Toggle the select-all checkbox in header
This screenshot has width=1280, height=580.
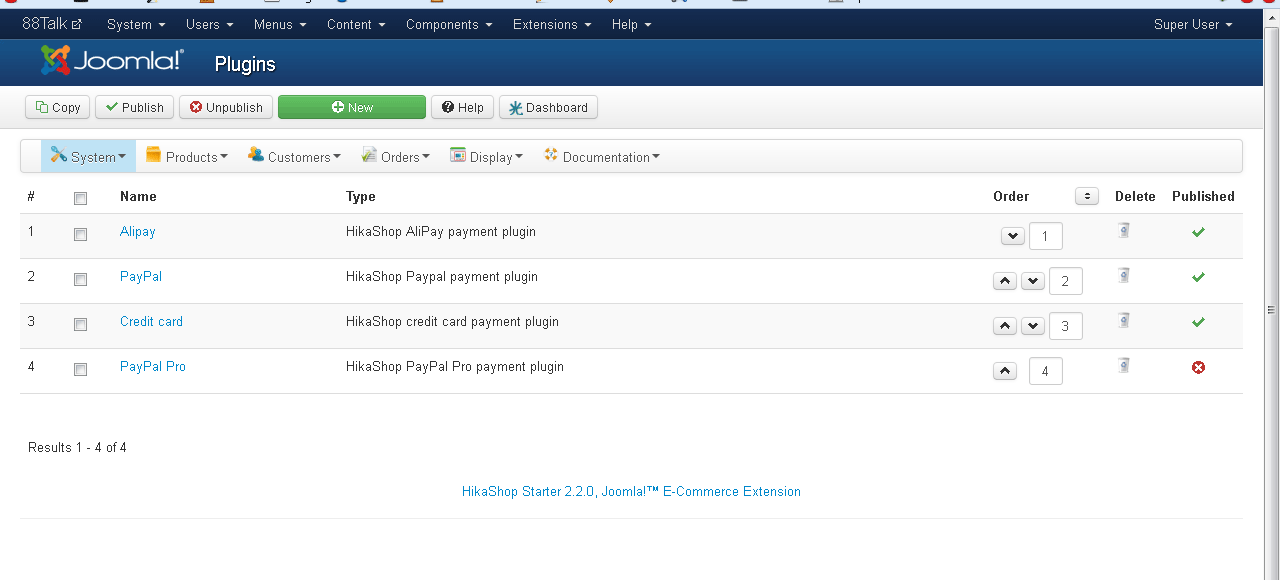pyautogui.click(x=80, y=198)
